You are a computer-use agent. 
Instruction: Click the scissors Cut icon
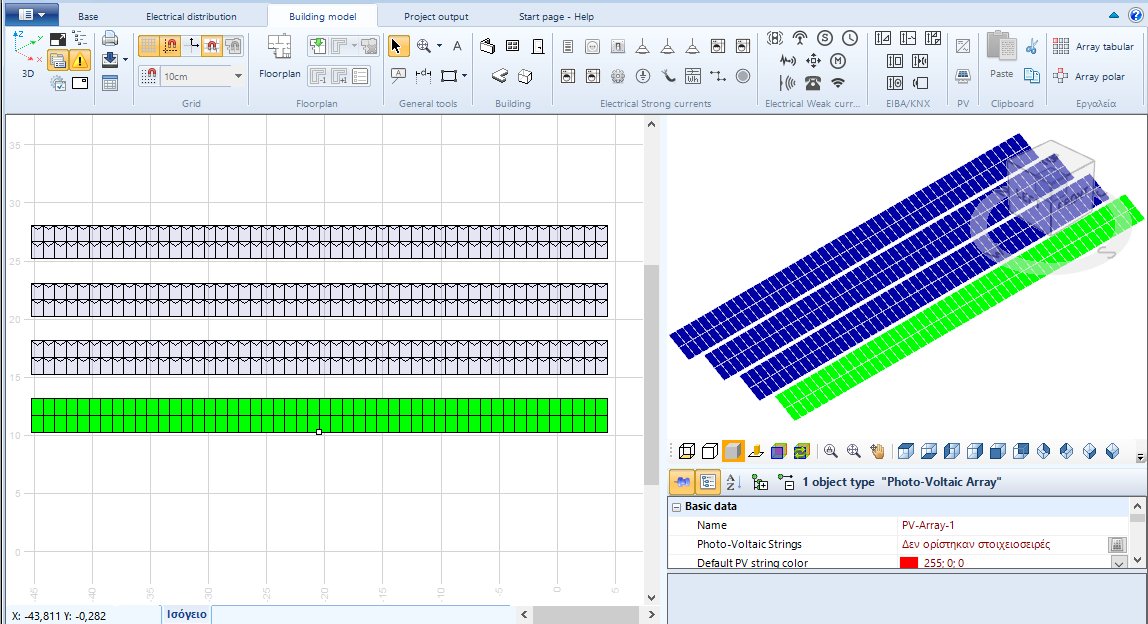pos(1032,46)
